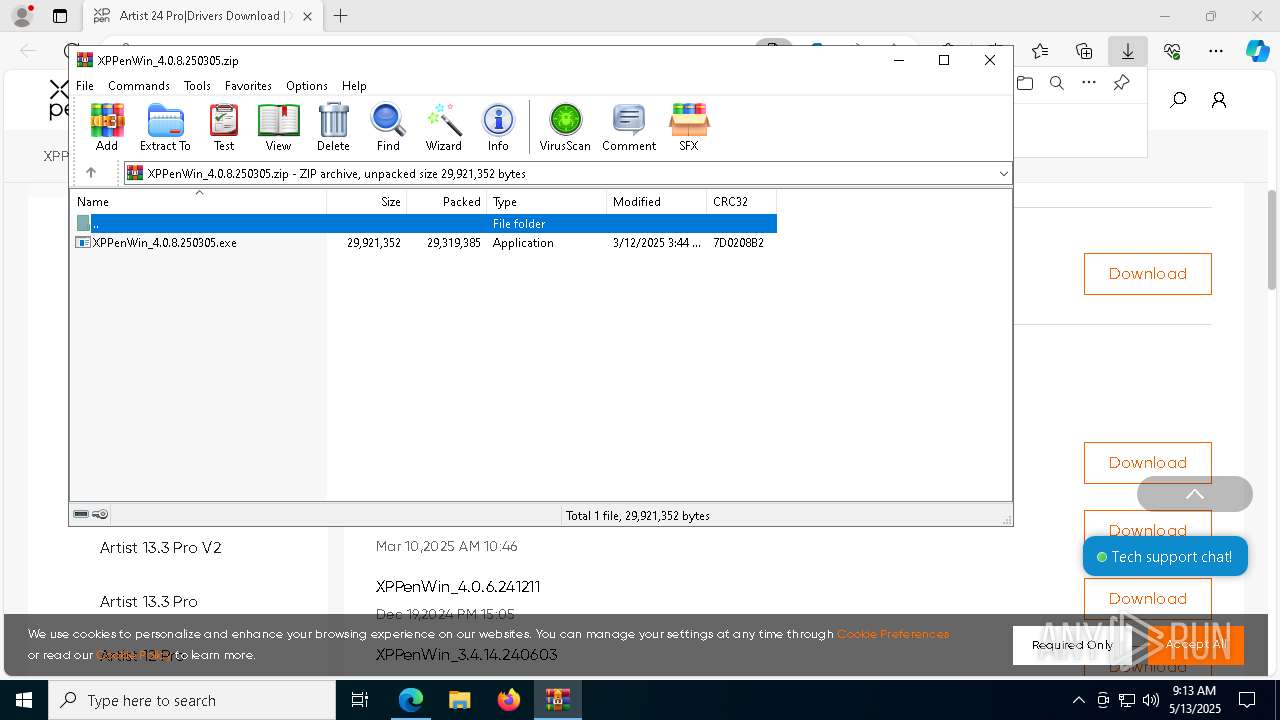Click the status bar key icon
The image size is (1280, 720).
point(100,515)
